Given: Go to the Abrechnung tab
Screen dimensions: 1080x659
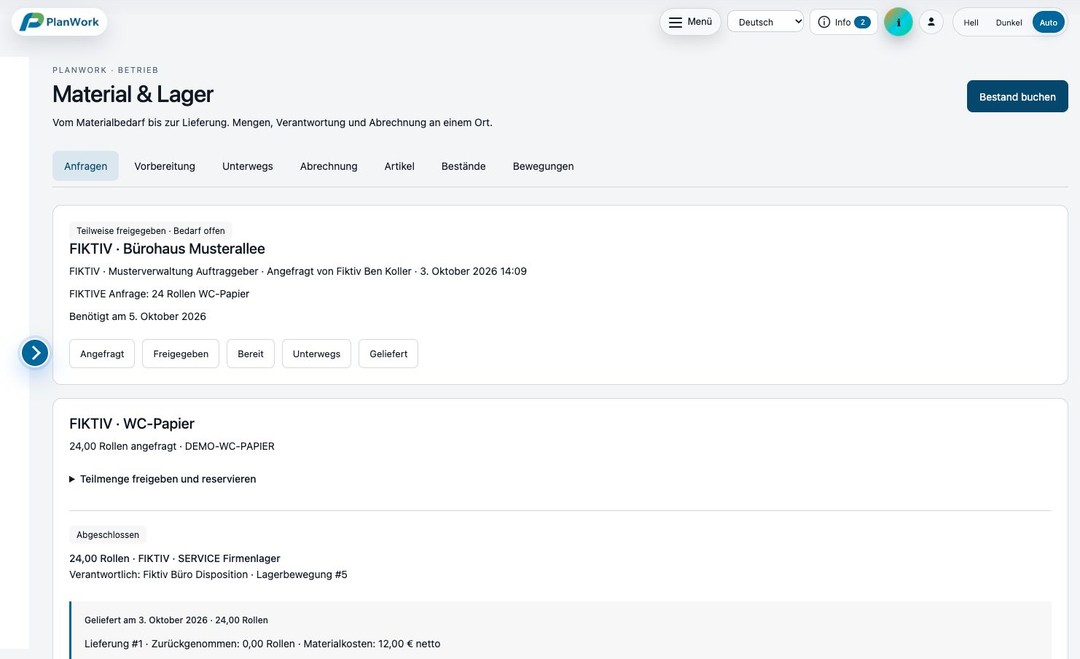Looking at the screenshot, I should pyautogui.click(x=329, y=166).
